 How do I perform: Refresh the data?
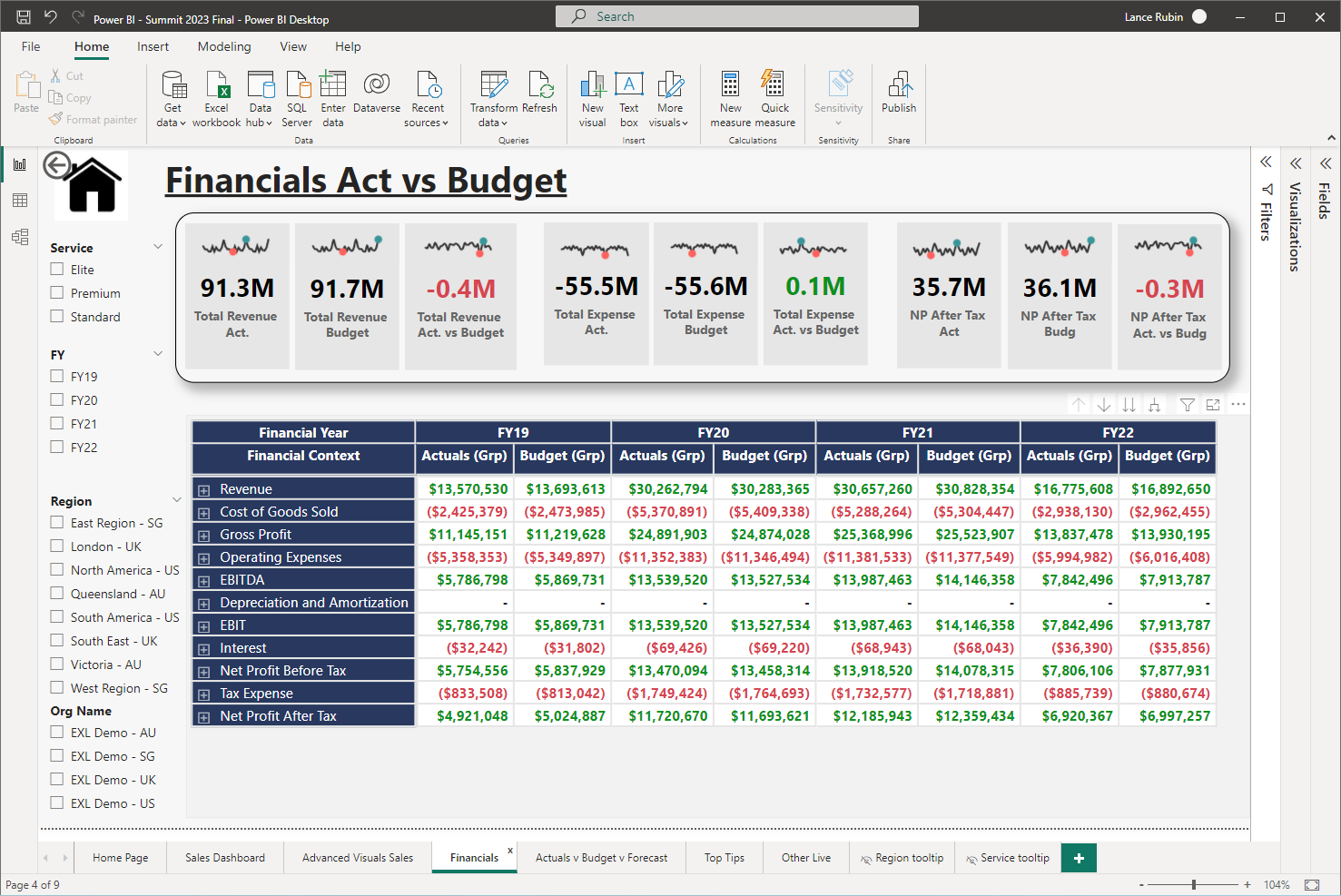coord(539,93)
